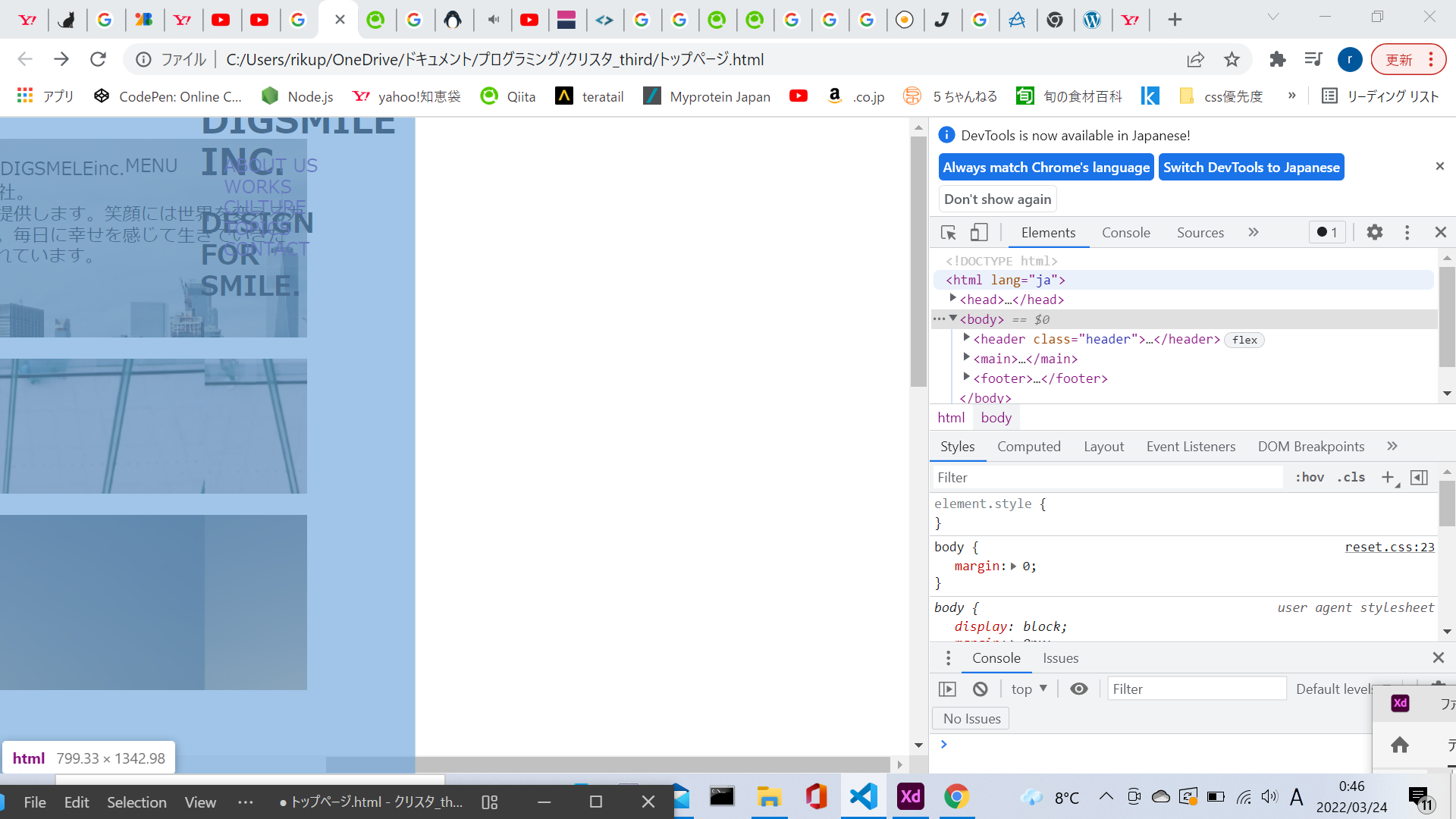Click the device toolbar toggle icon

(979, 233)
